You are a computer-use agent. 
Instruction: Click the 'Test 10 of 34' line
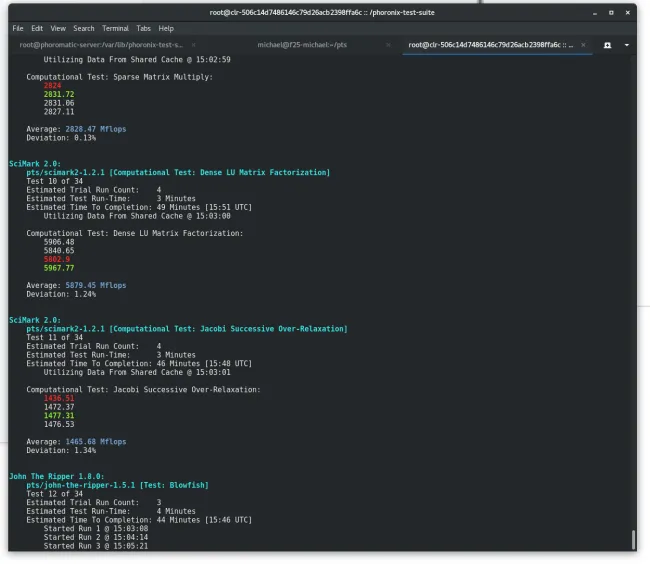click(x=54, y=181)
